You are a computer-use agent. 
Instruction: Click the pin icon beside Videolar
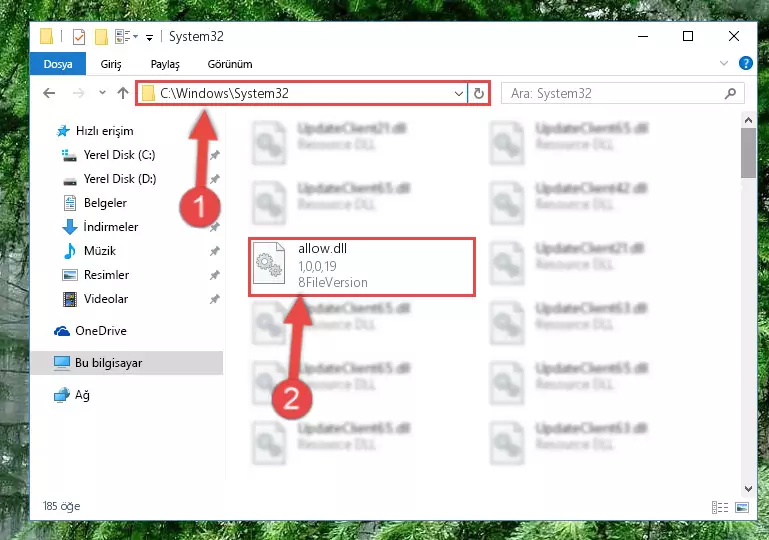(214, 299)
